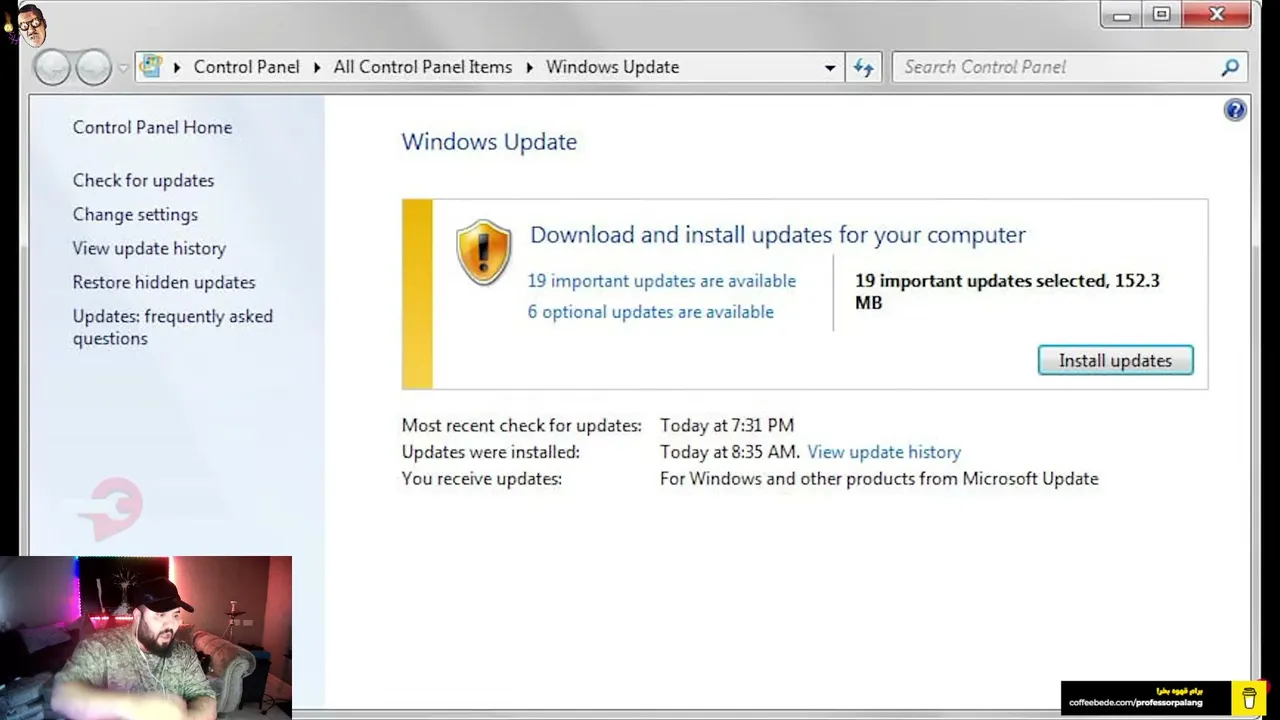Open Control Panel Home
The width and height of the screenshot is (1280, 720).
pos(152,127)
